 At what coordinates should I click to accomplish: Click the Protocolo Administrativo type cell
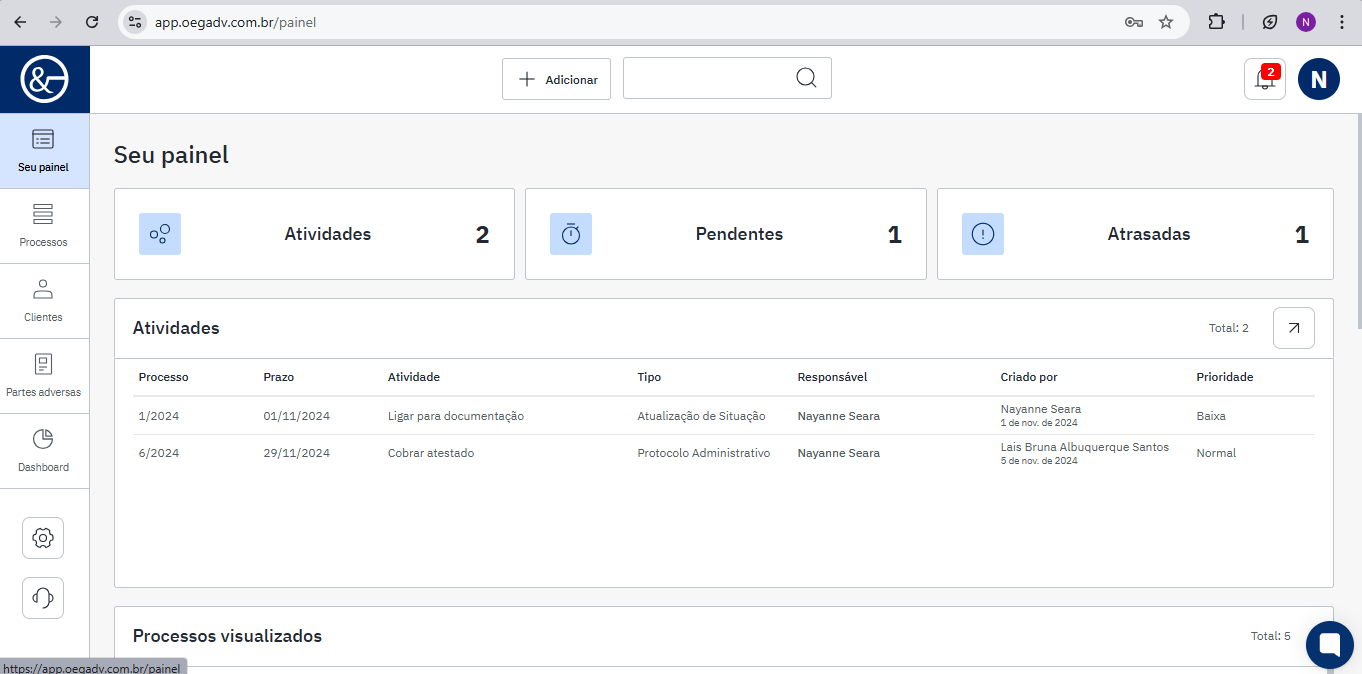tap(704, 453)
